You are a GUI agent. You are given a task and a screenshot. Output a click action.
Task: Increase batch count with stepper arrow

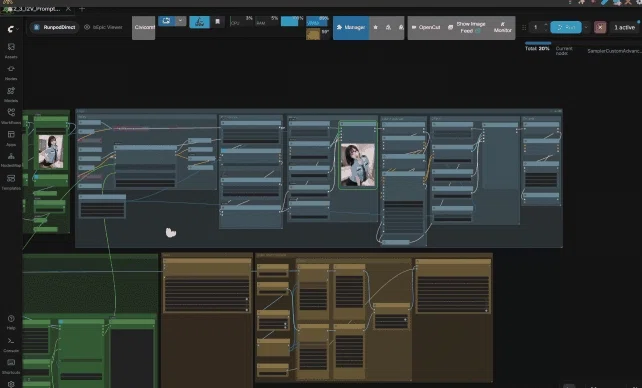coord(546,25)
